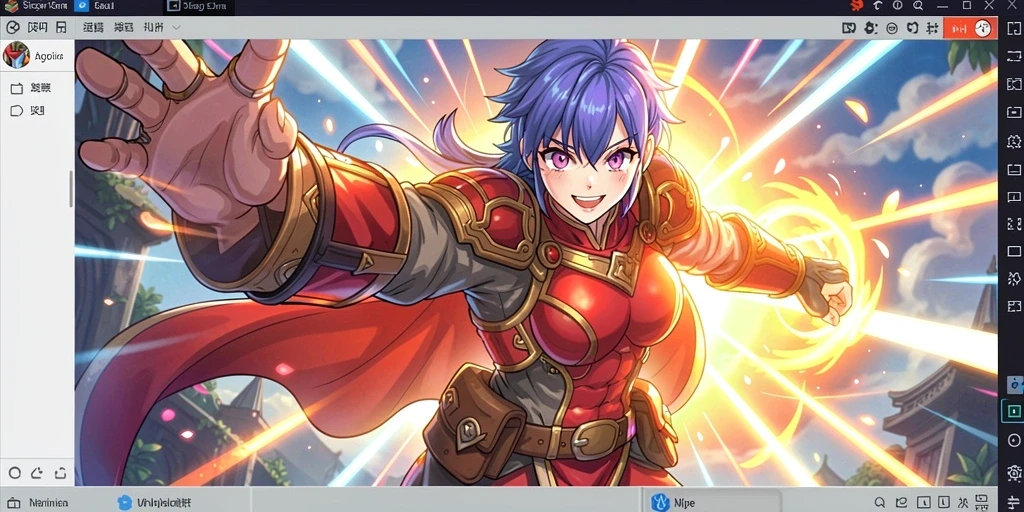Click the clock-check icon in the toolbar
This screenshot has height=512, width=1024.
(12, 27)
